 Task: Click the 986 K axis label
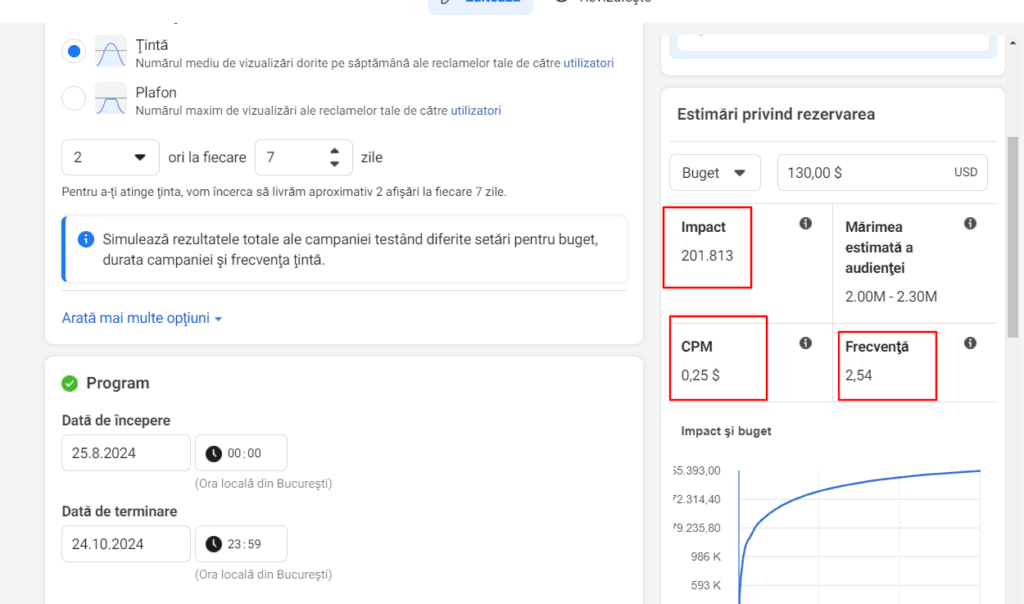click(705, 557)
